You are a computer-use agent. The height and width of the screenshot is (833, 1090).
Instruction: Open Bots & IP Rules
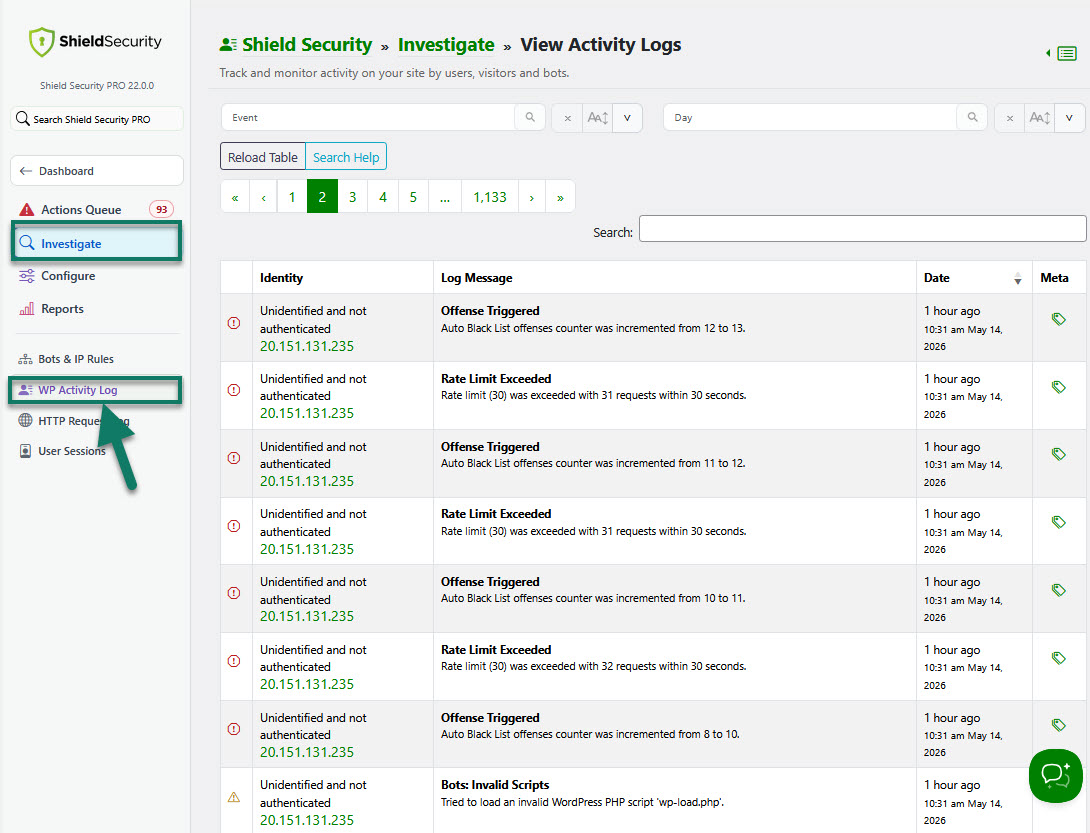click(x=76, y=359)
